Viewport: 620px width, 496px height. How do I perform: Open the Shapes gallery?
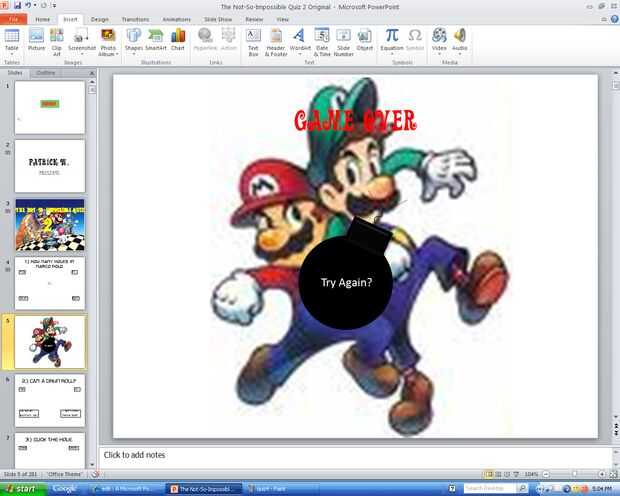pos(134,42)
